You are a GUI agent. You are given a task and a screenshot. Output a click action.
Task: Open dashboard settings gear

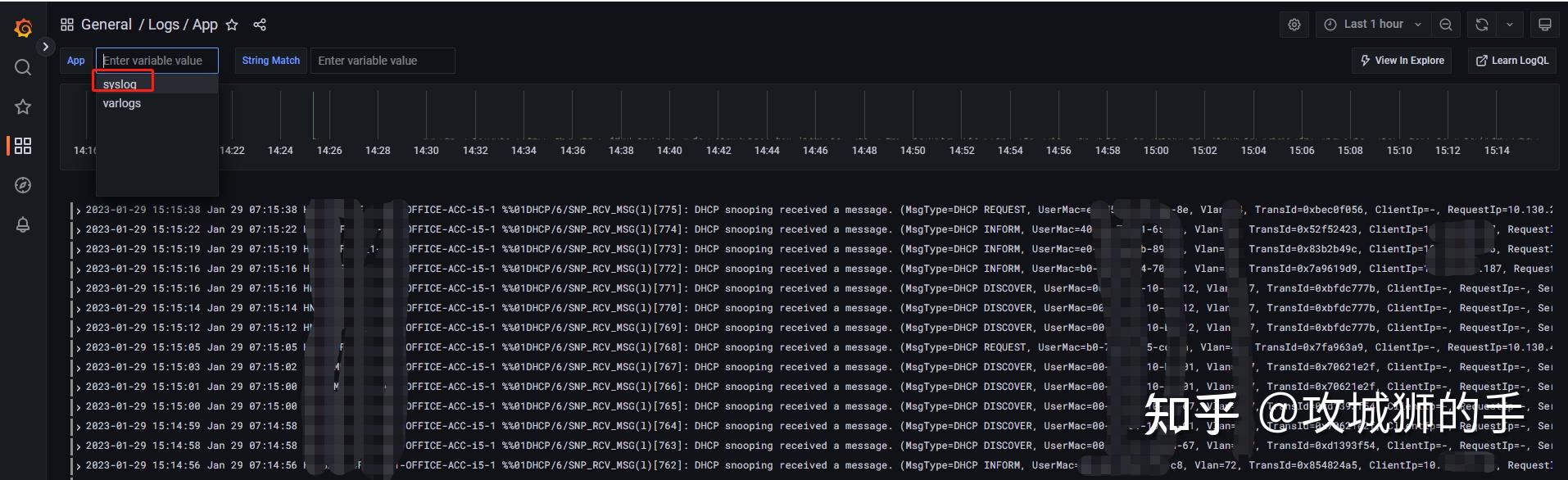(x=1294, y=25)
